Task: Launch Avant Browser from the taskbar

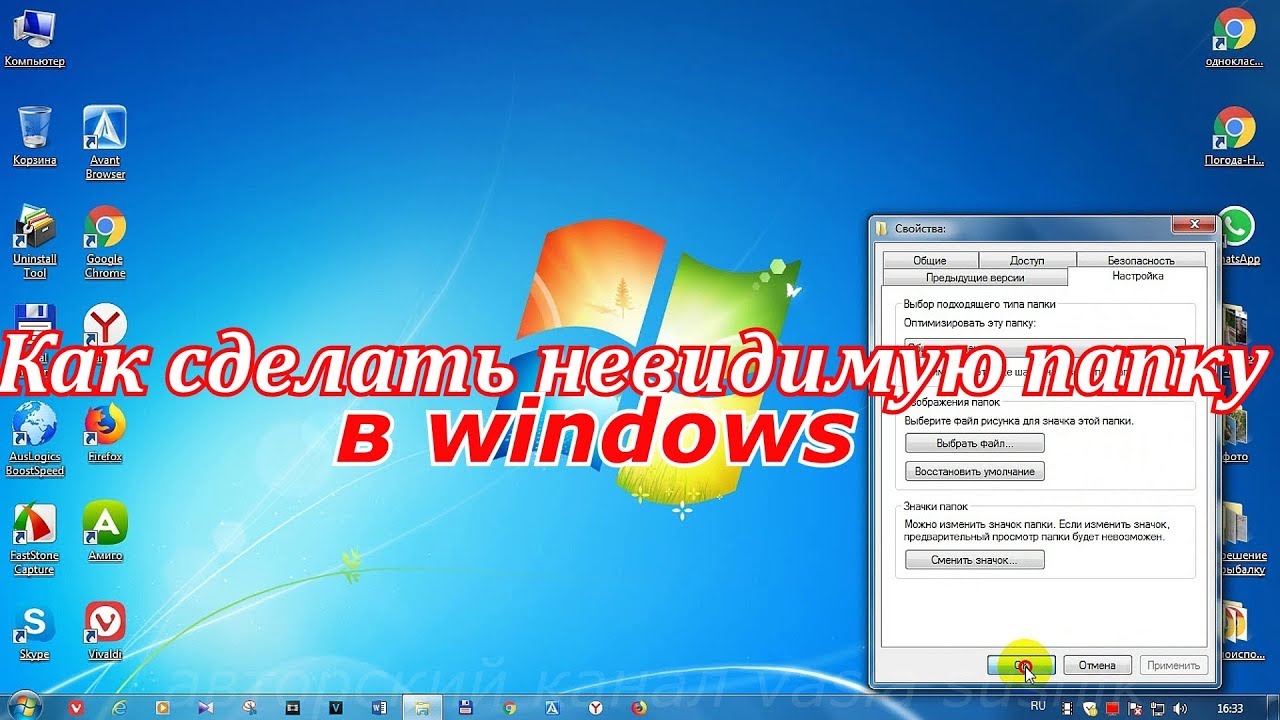Action: click(552, 707)
